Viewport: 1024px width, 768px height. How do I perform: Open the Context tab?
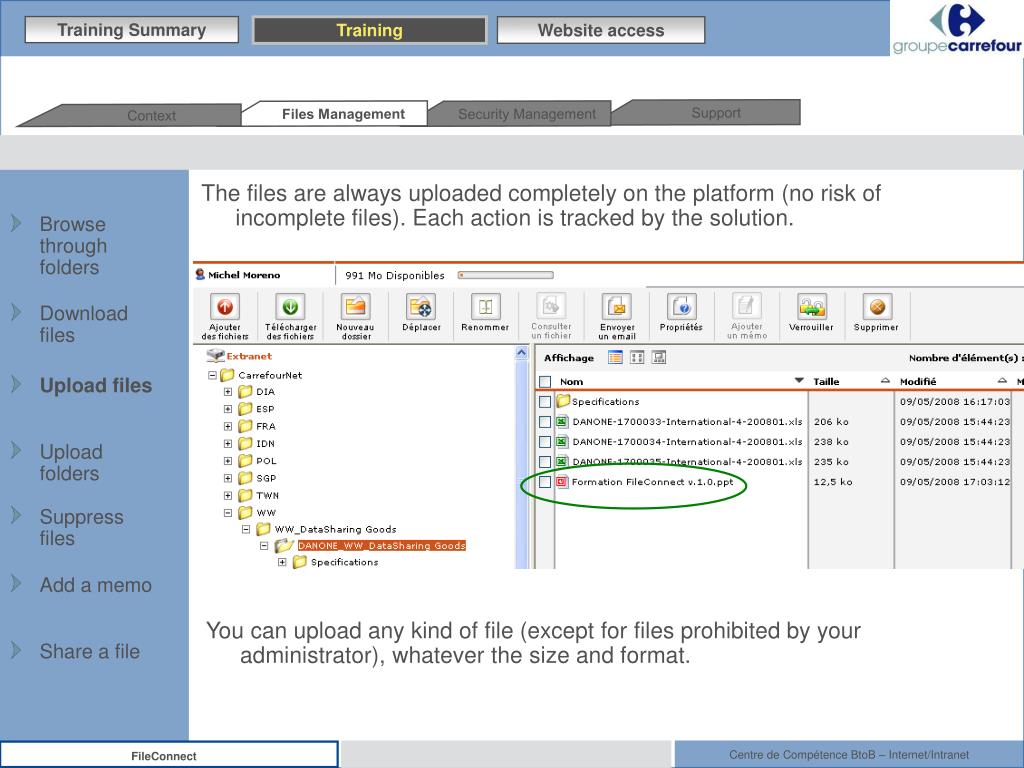pos(151,115)
